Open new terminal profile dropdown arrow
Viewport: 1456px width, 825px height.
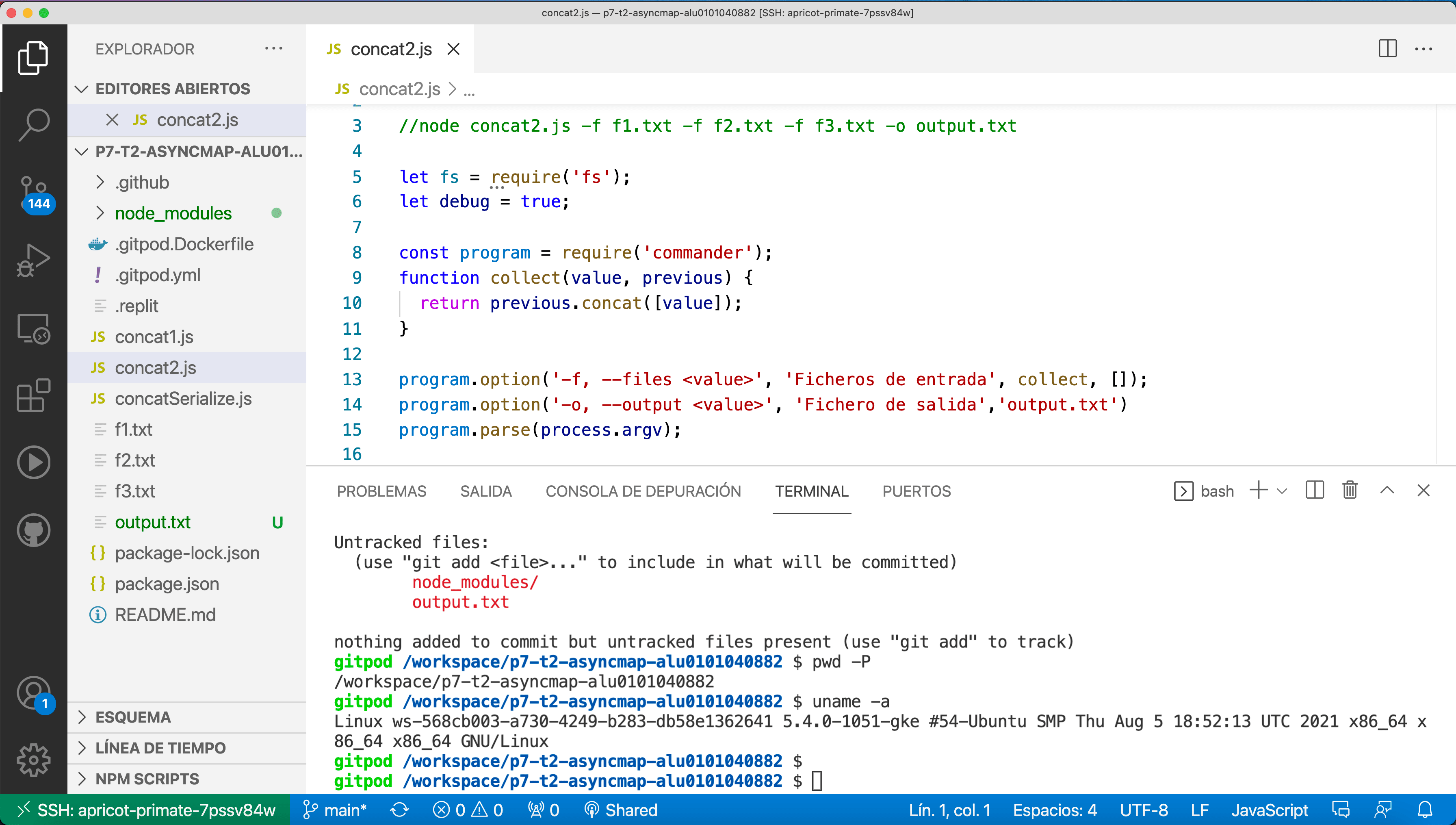coord(1282,491)
